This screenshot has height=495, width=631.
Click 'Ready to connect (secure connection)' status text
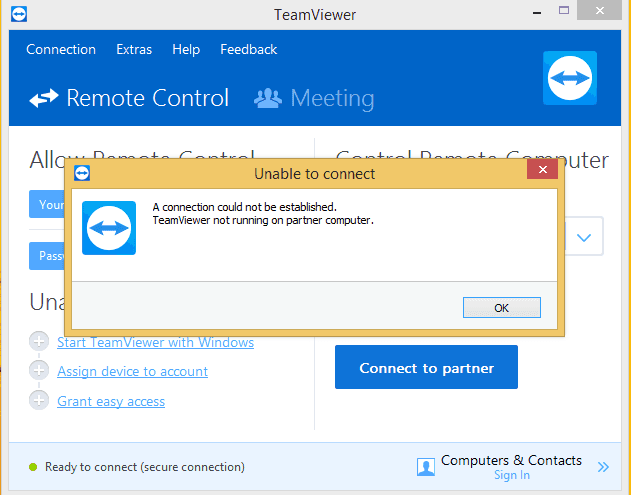pos(145,467)
